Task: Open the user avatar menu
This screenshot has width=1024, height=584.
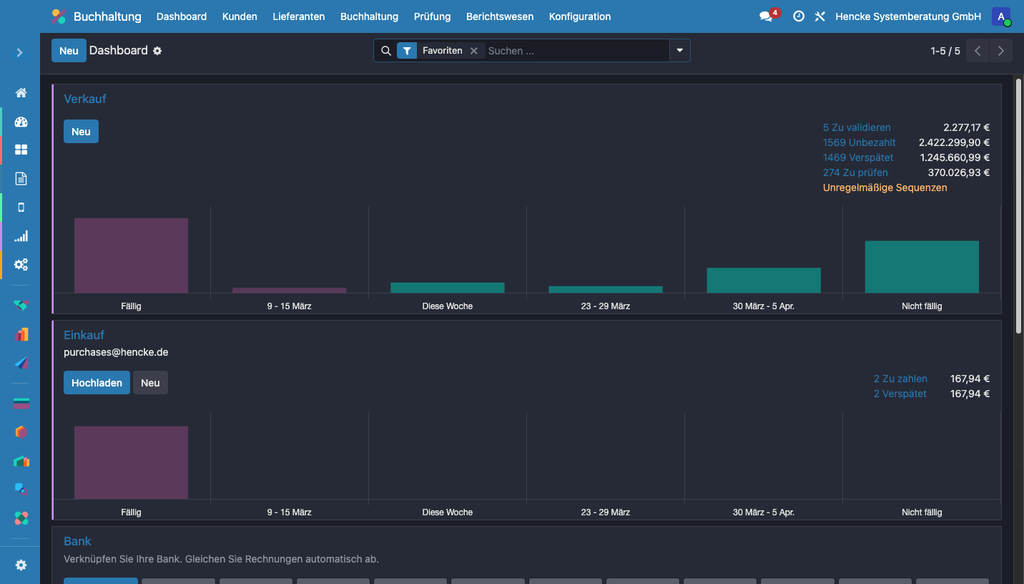Action: tap(1000, 16)
